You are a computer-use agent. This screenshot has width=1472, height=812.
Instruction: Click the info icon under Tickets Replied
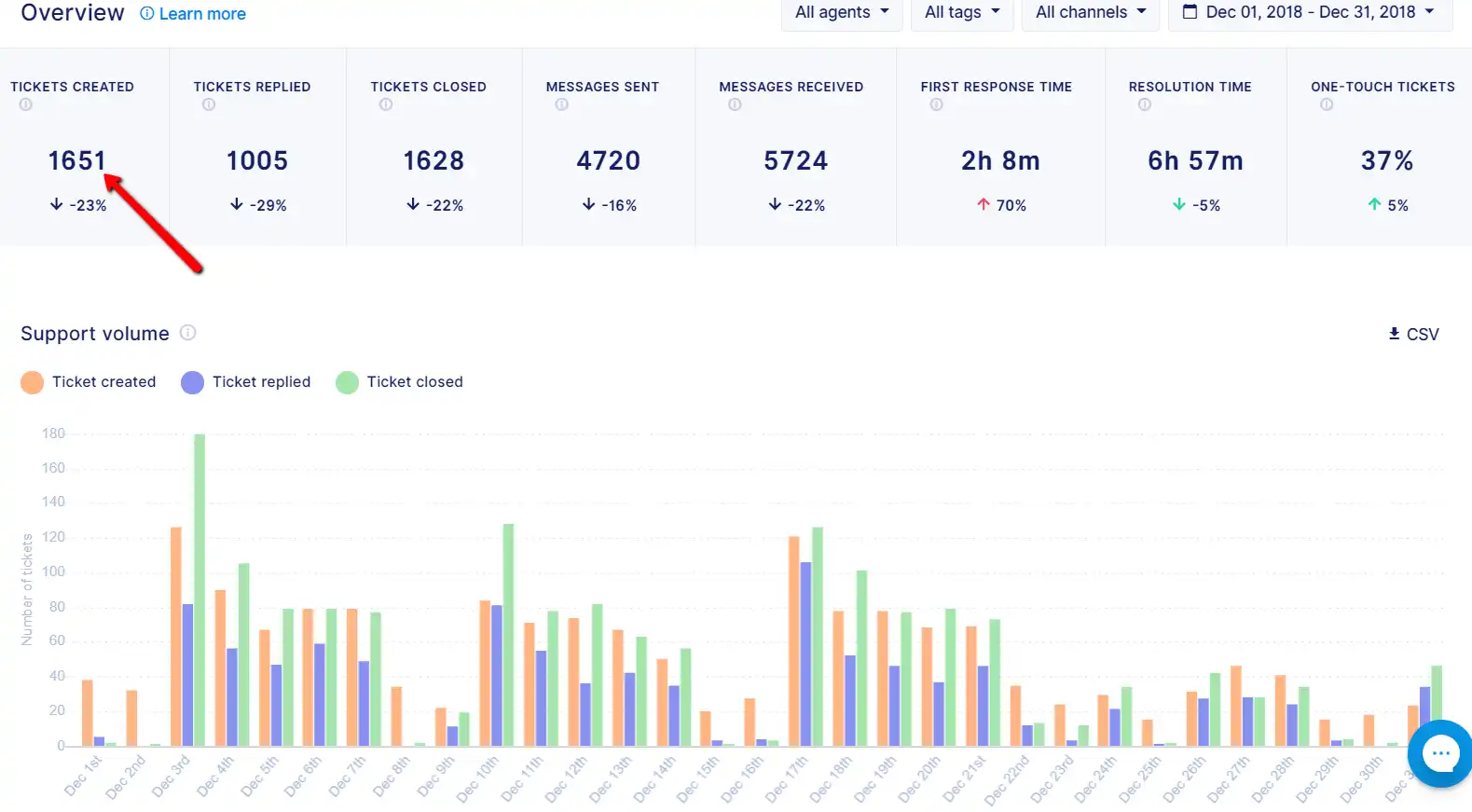point(209,104)
